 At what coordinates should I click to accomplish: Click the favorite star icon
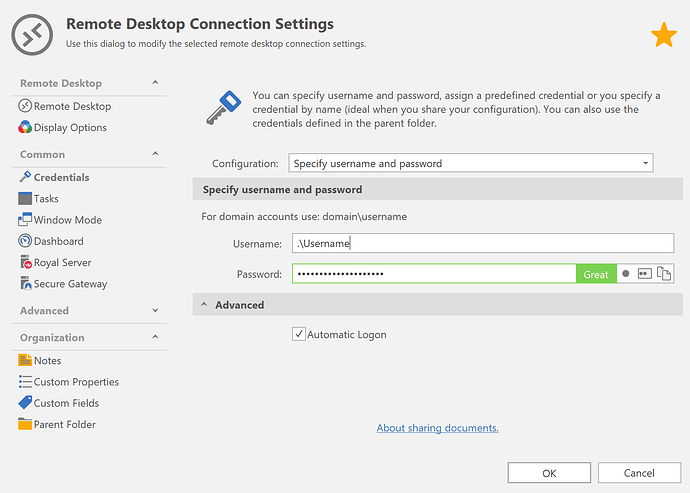coord(663,36)
